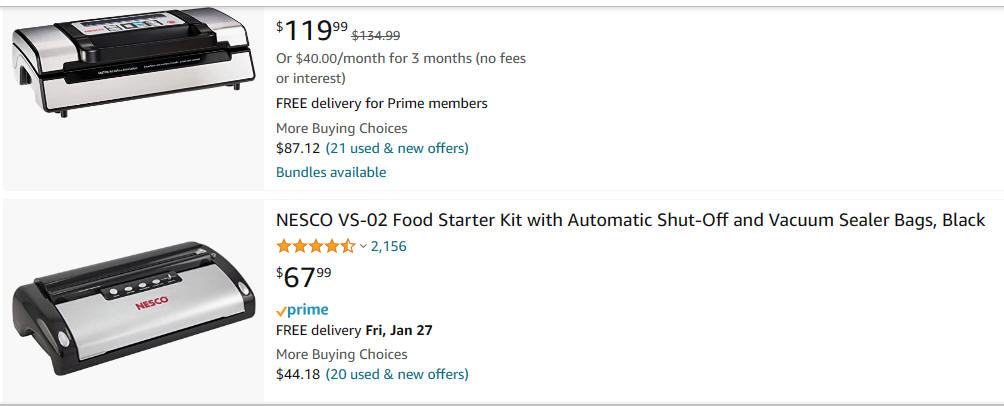Click the 4.5 star rating icons
The width and height of the screenshot is (1004, 406).
316,246
